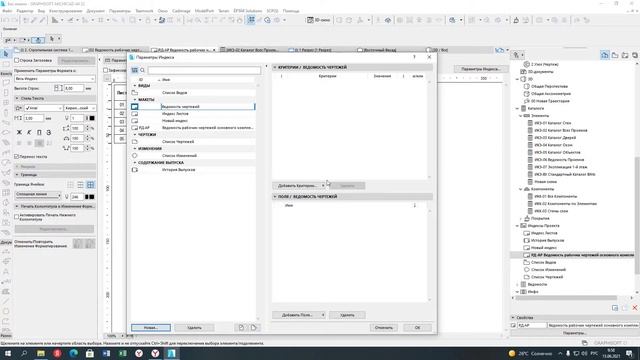This screenshot has width=640, height=360.
Task: Click the search field in the index dialog
Action: point(204,70)
